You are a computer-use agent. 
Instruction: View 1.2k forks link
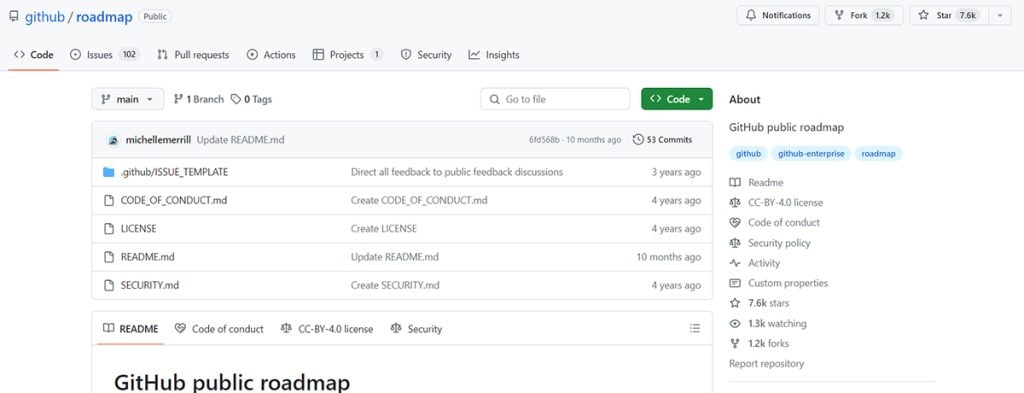(x=760, y=343)
